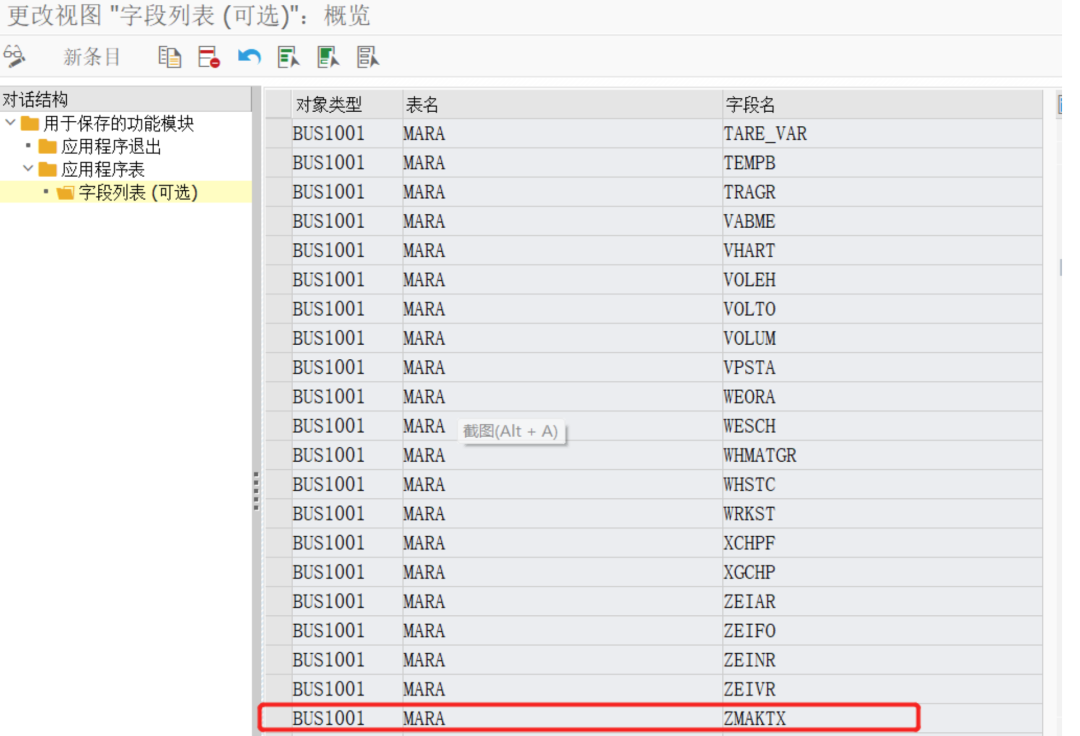Click the 对象类型 column header
The image size is (1080, 736).
pos(347,105)
